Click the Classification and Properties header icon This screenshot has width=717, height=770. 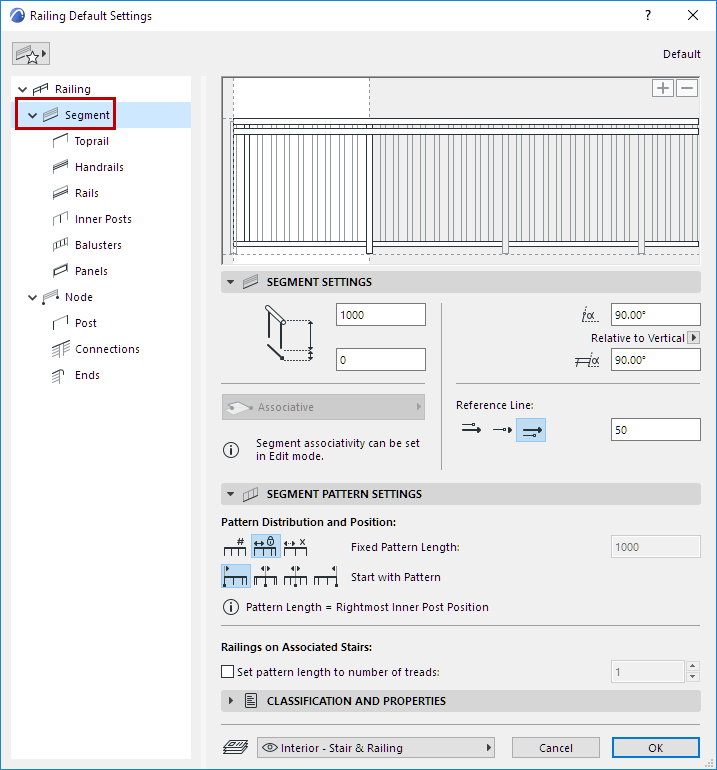[251, 701]
